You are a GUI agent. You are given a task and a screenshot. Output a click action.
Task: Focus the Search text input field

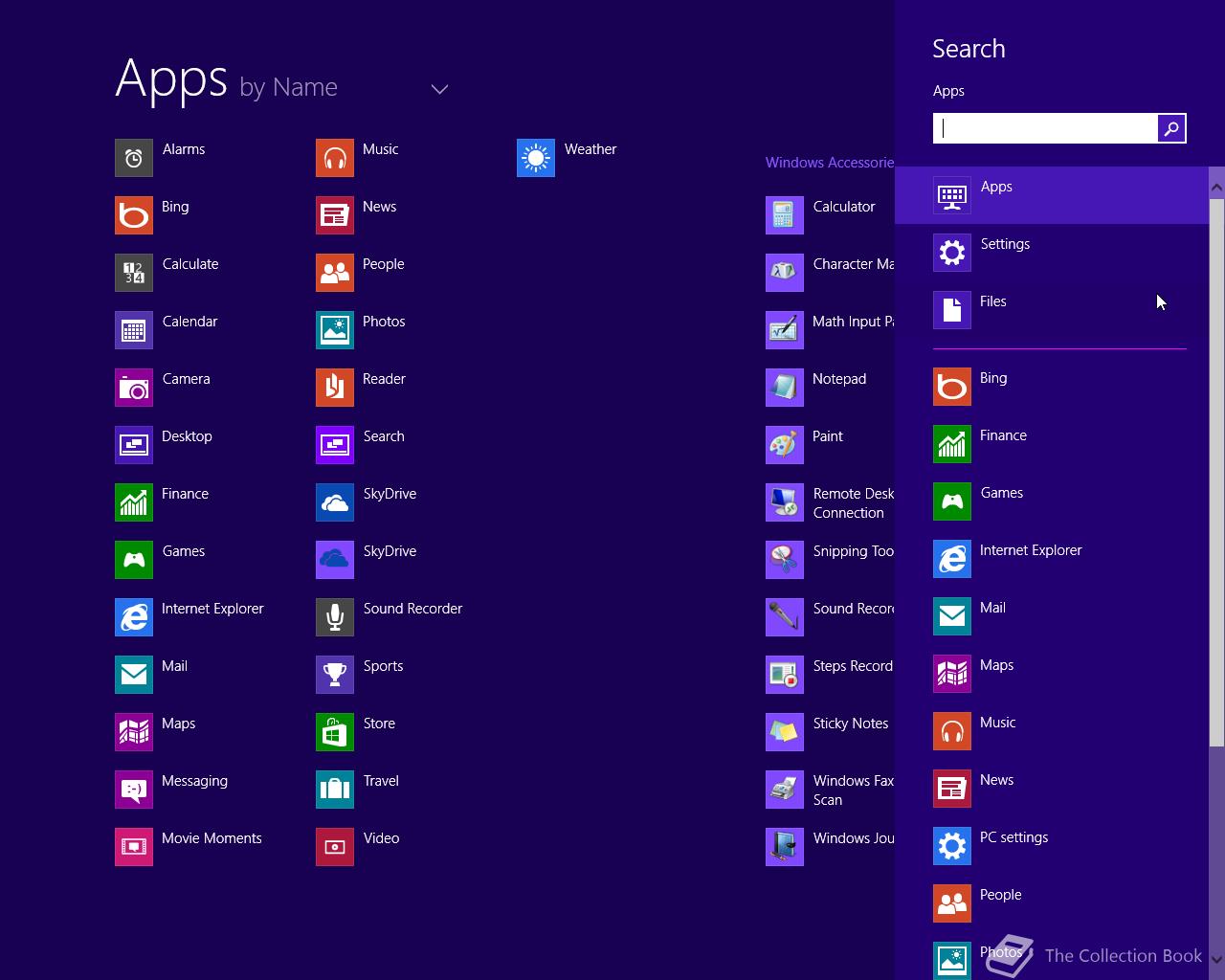click(1046, 128)
